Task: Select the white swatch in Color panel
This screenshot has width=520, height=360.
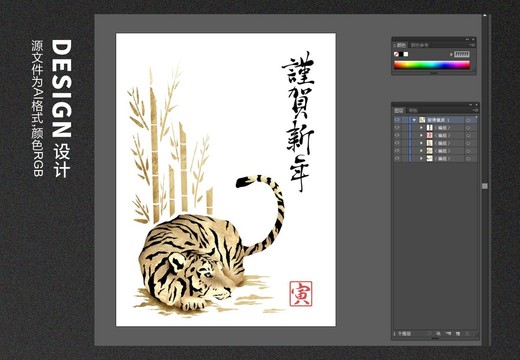Action: click(406, 54)
